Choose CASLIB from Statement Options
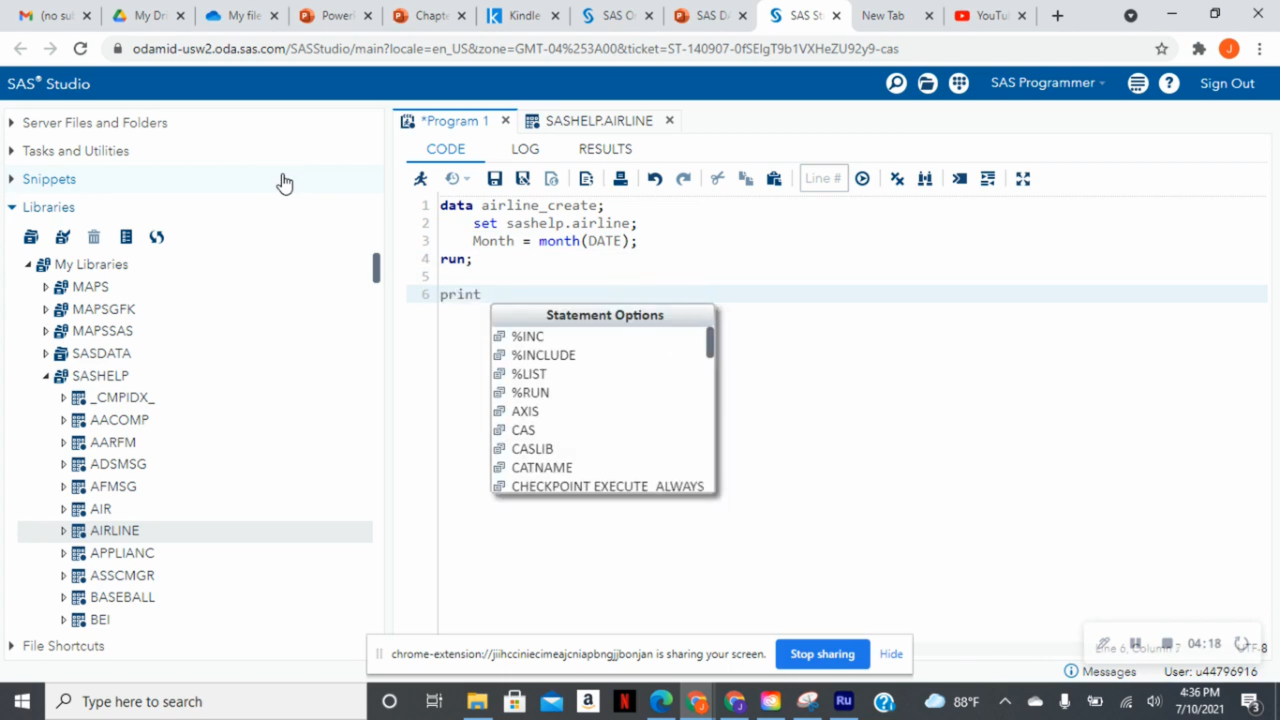 tap(532, 449)
